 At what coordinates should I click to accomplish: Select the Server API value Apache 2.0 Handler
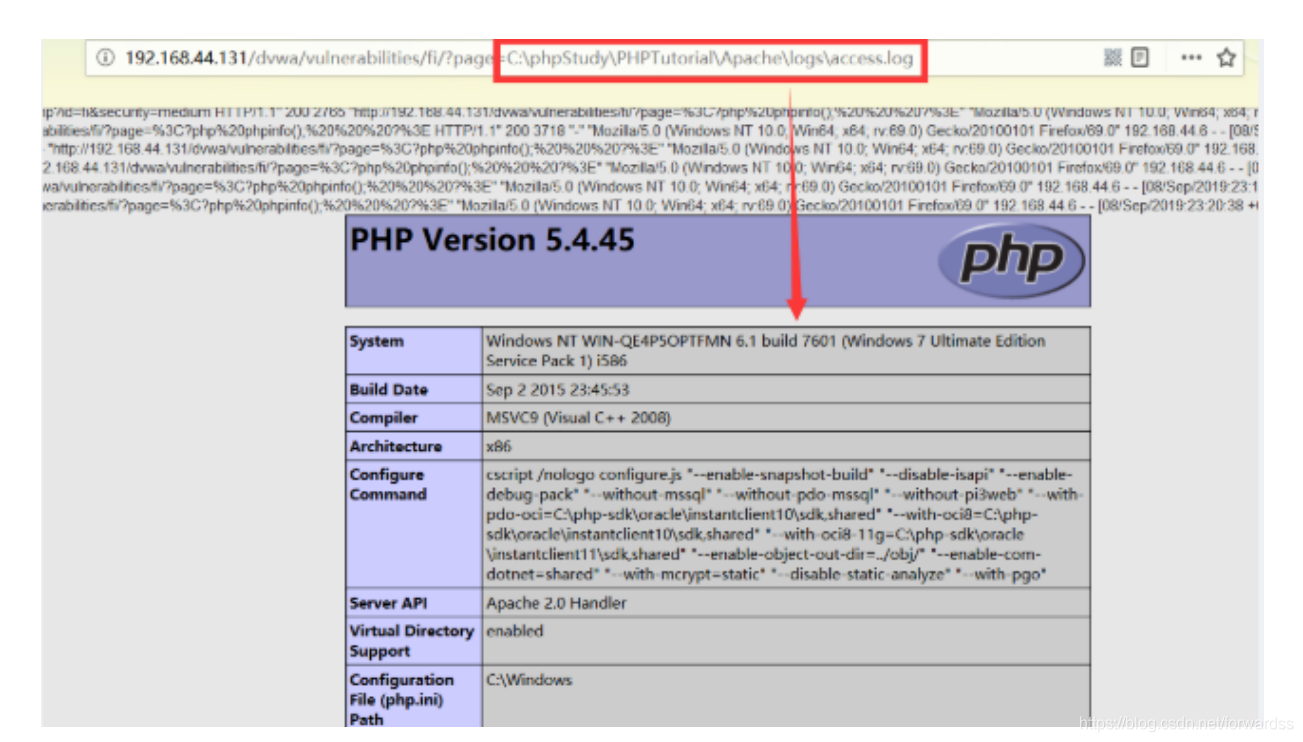[556, 603]
